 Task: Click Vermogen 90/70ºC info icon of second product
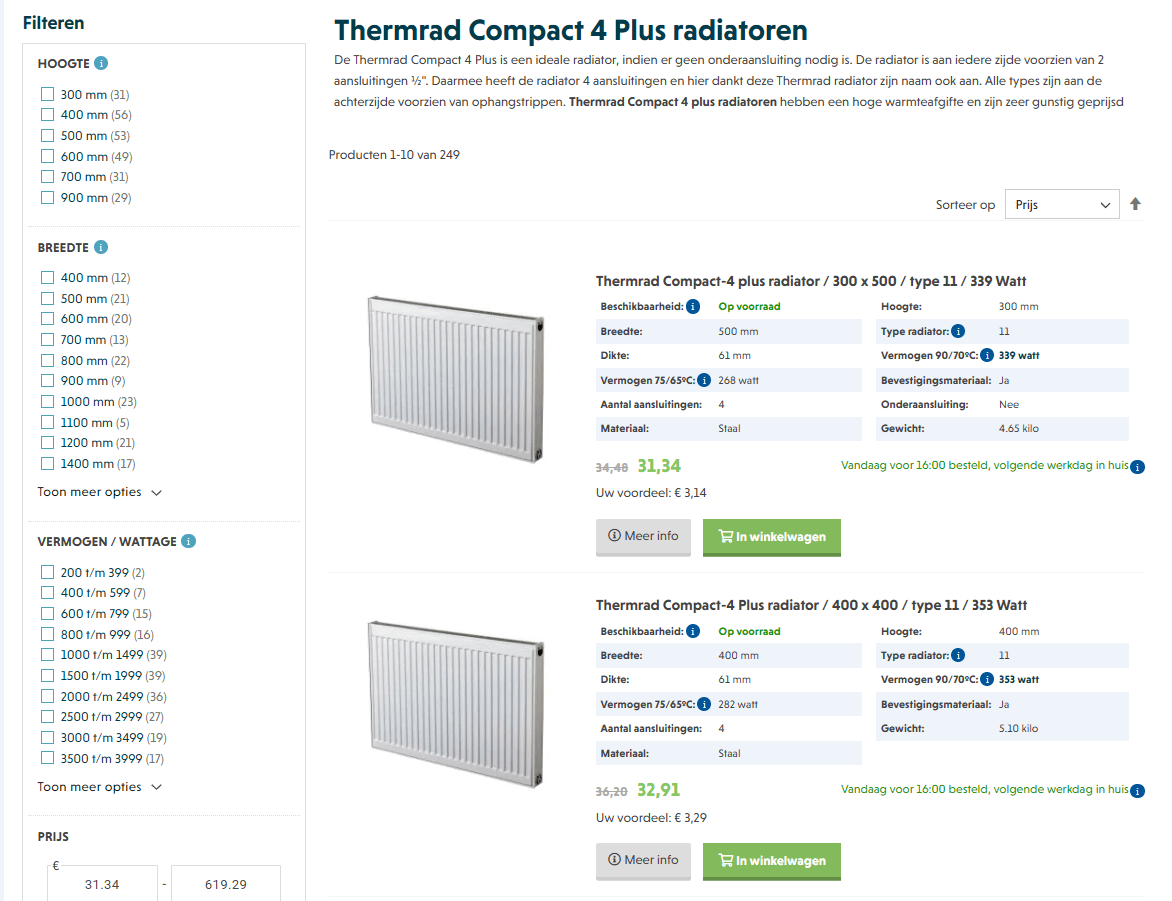pyautogui.click(x=987, y=680)
